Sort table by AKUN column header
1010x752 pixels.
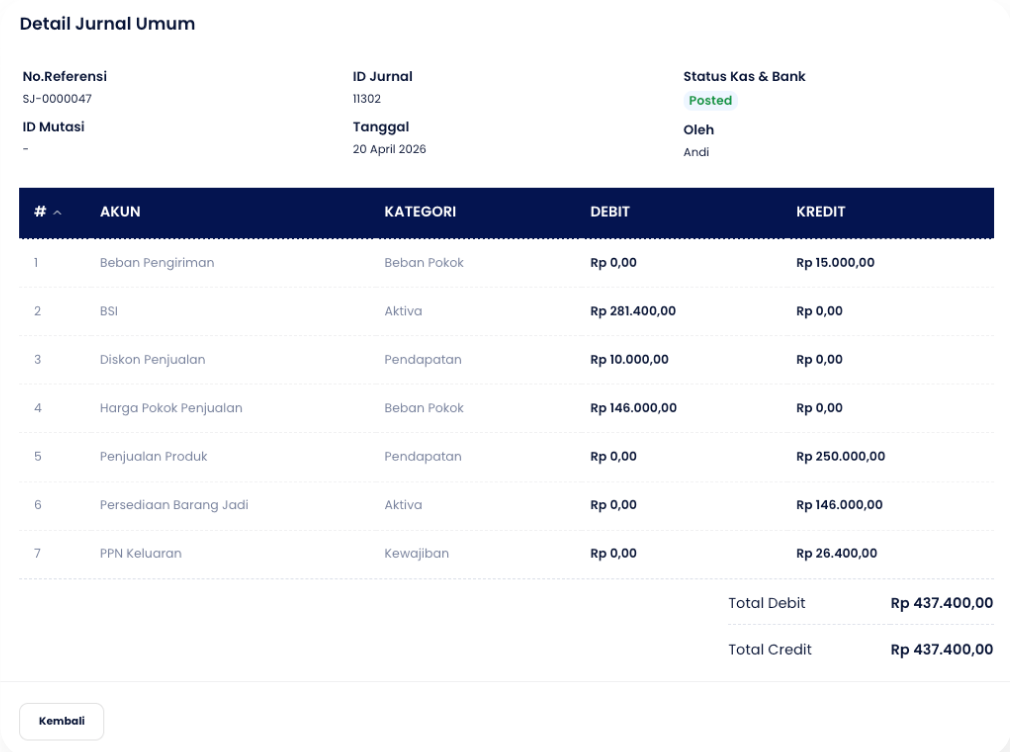click(120, 212)
